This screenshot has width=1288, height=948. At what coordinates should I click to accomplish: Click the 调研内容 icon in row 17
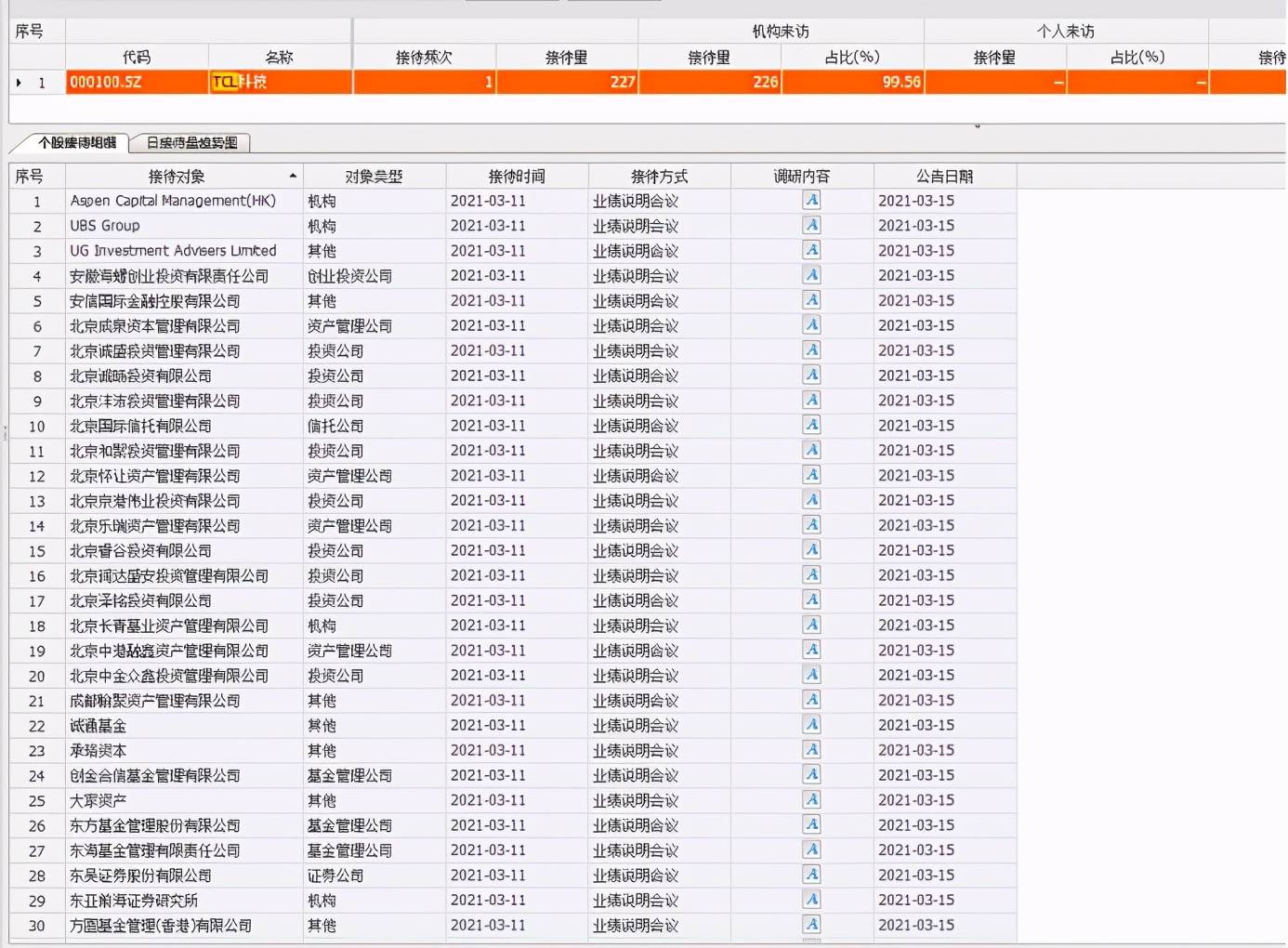pyautogui.click(x=811, y=599)
